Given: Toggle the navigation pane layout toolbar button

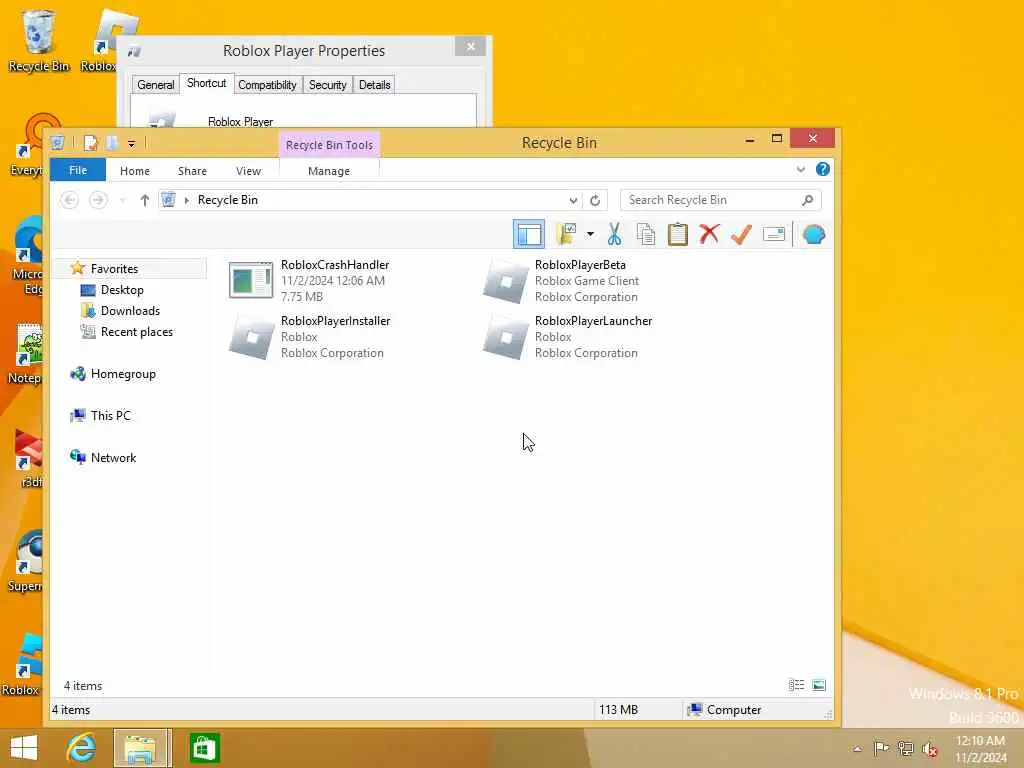Looking at the screenshot, I should click(x=528, y=234).
